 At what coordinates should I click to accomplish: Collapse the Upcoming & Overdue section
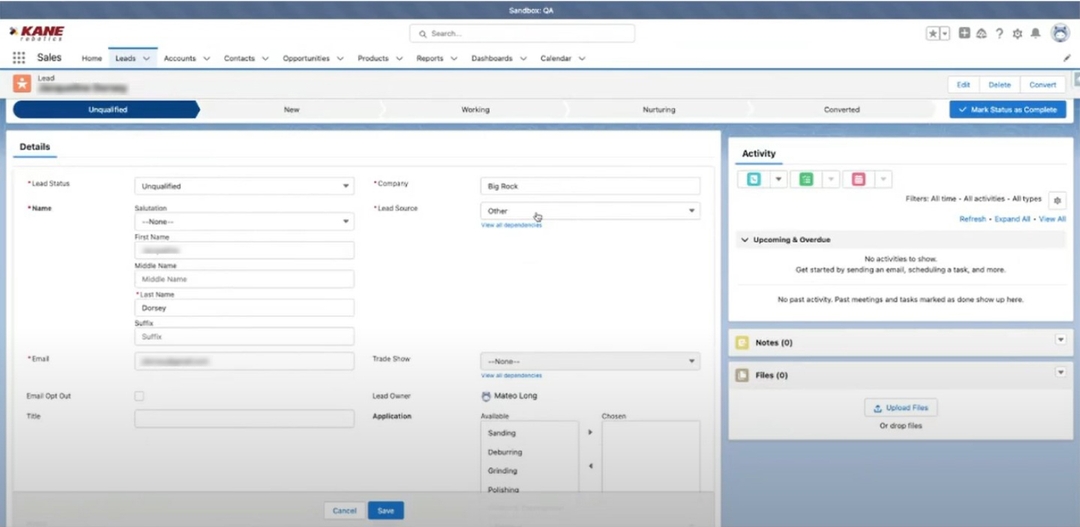744,240
